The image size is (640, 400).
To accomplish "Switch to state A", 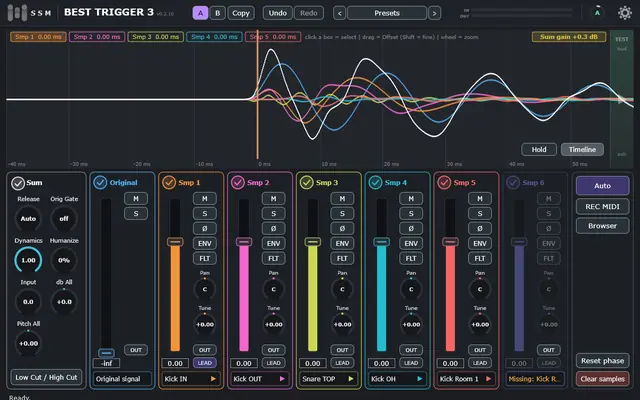I will pos(200,13).
